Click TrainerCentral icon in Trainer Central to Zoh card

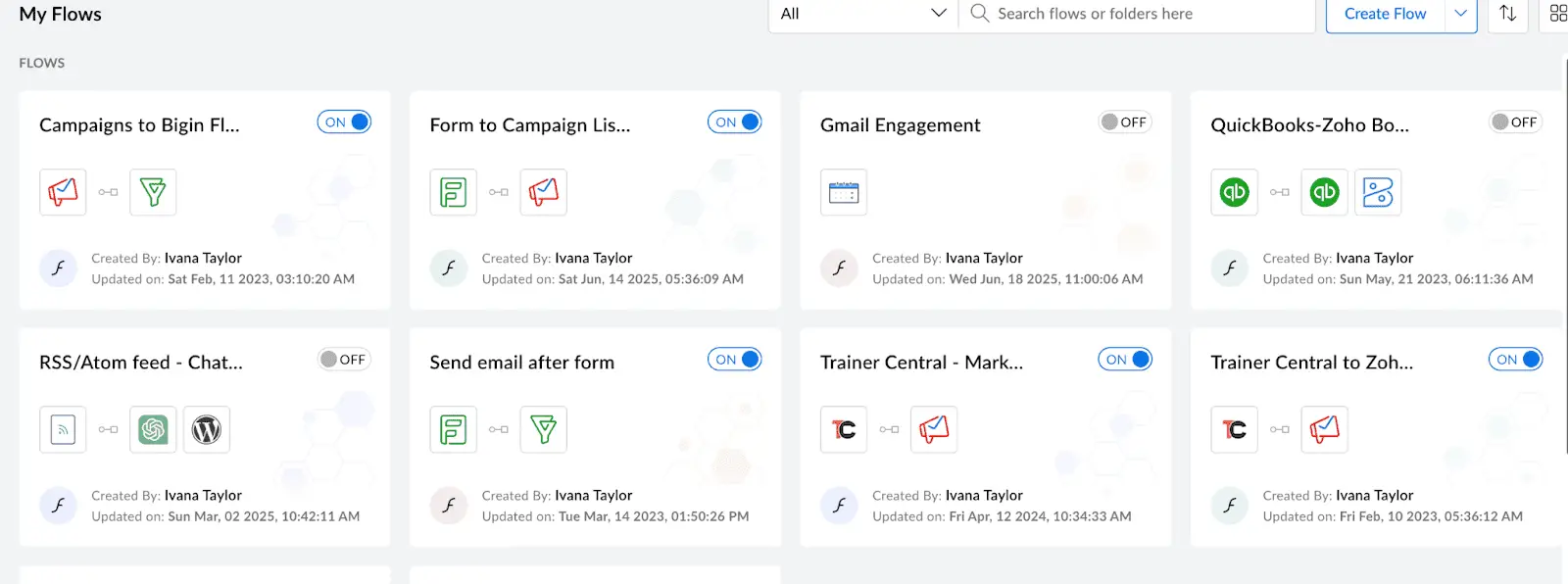click(x=1234, y=429)
